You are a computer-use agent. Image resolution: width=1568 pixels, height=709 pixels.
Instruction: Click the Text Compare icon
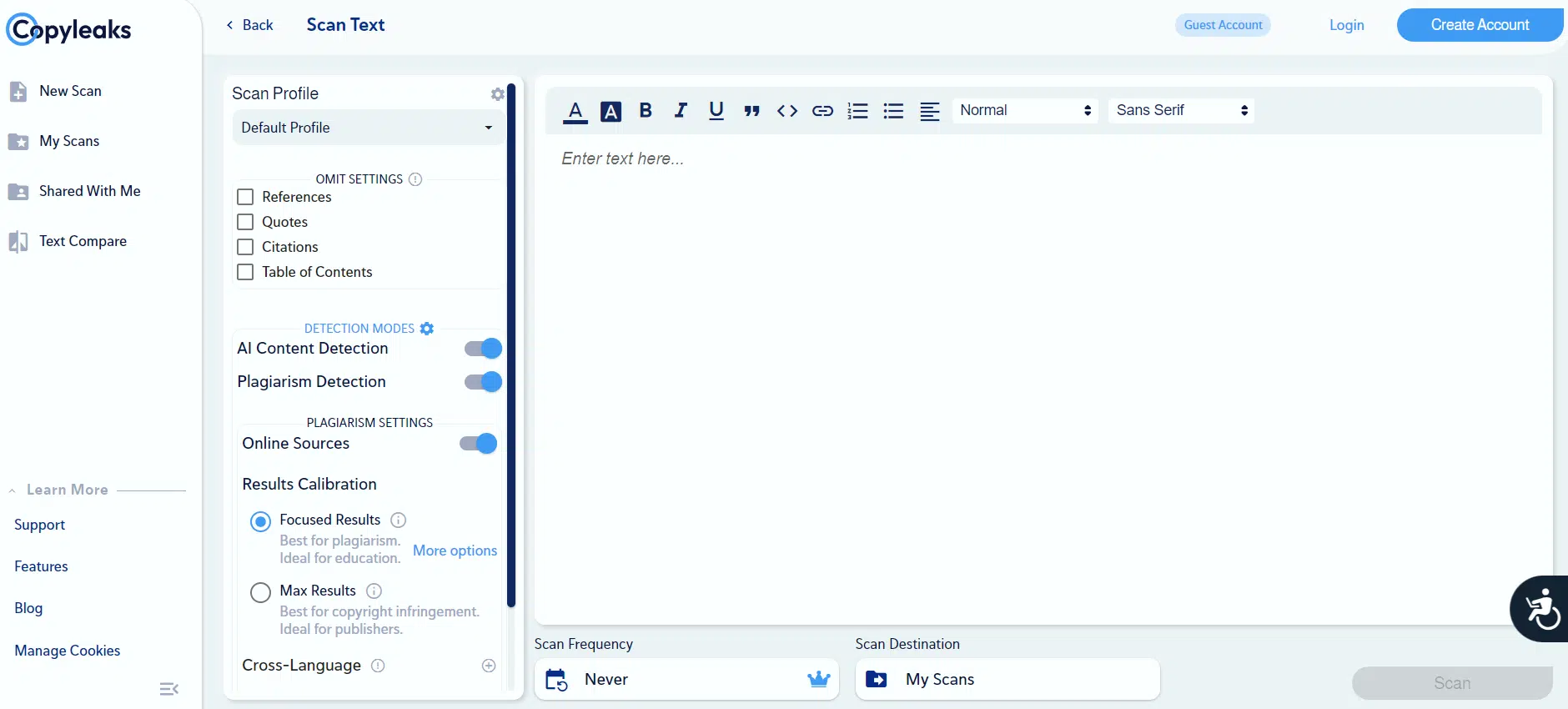click(x=18, y=242)
